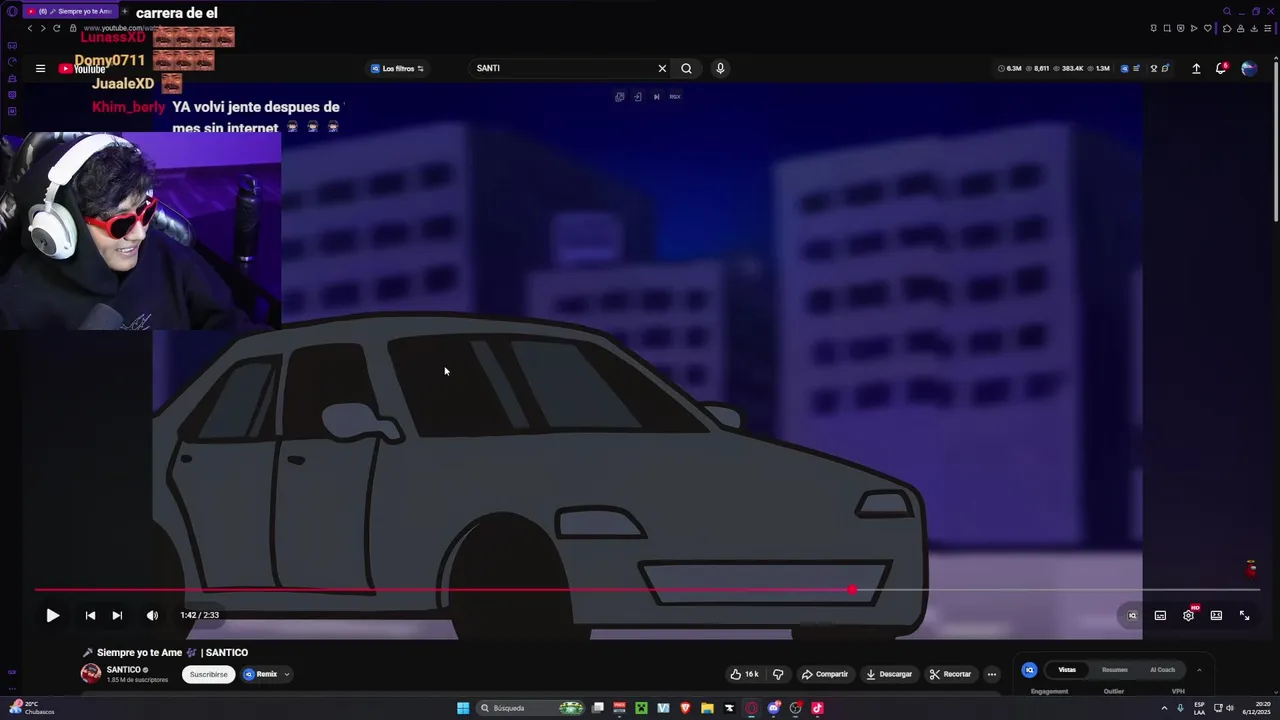The image size is (1280, 720).
Task: Click the IQ icon beside Vistas tab
Action: tap(1029, 670)
